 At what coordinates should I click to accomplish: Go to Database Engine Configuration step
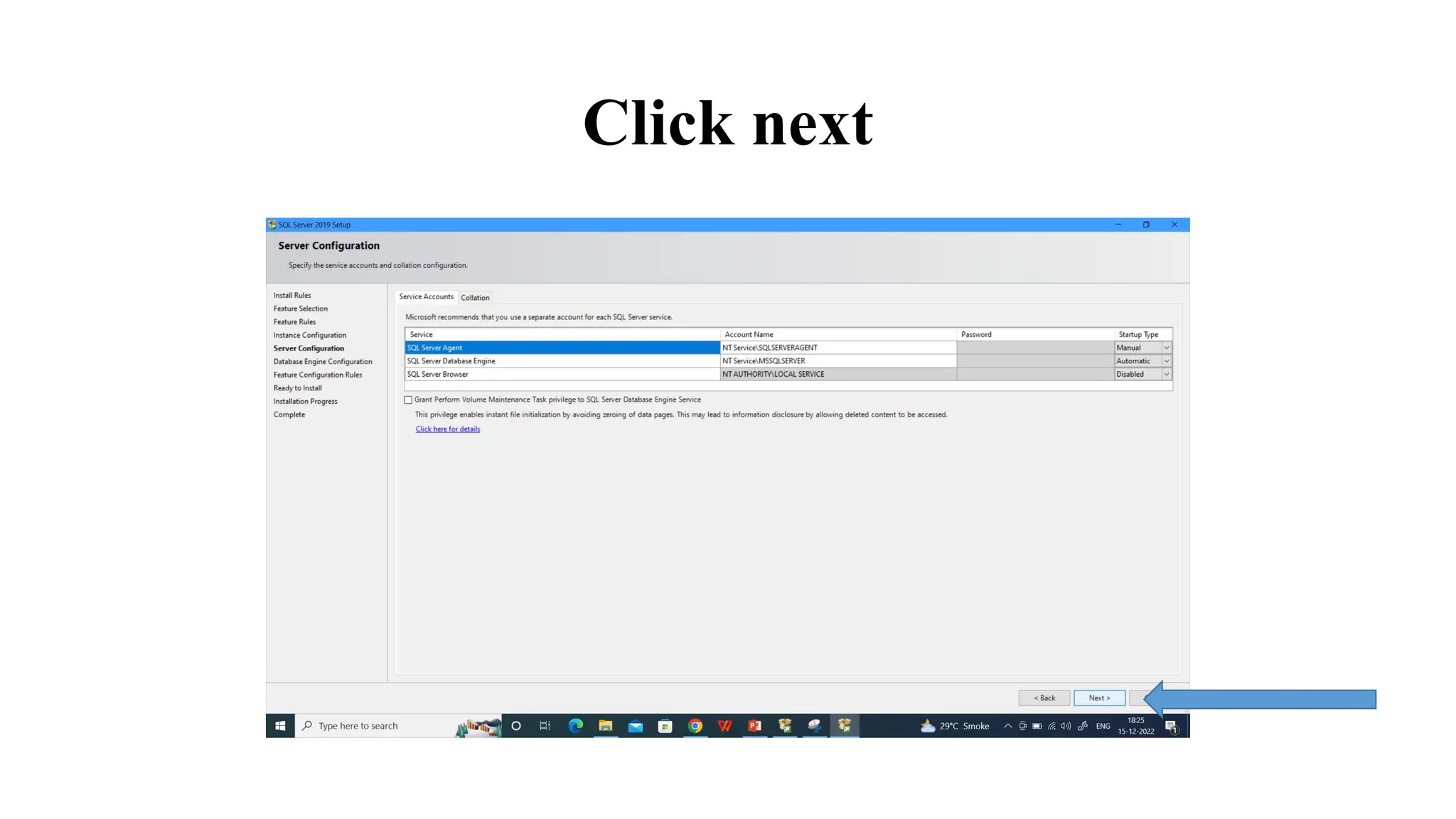tap(323, 362)
